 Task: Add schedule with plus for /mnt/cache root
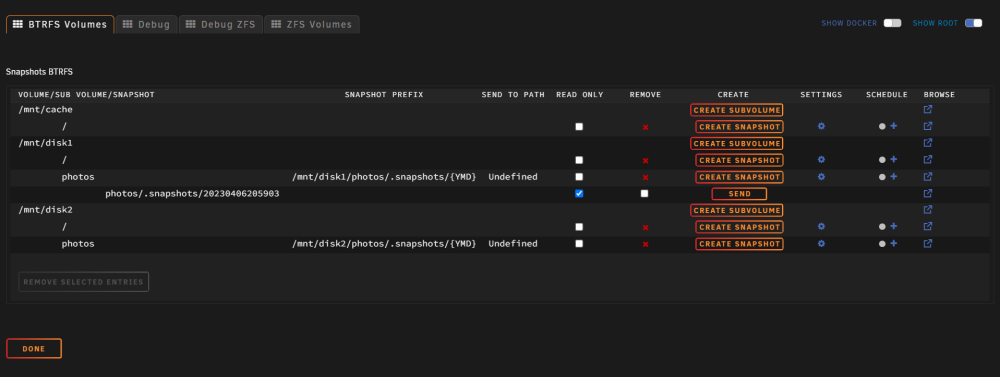(x=893, y=126)
